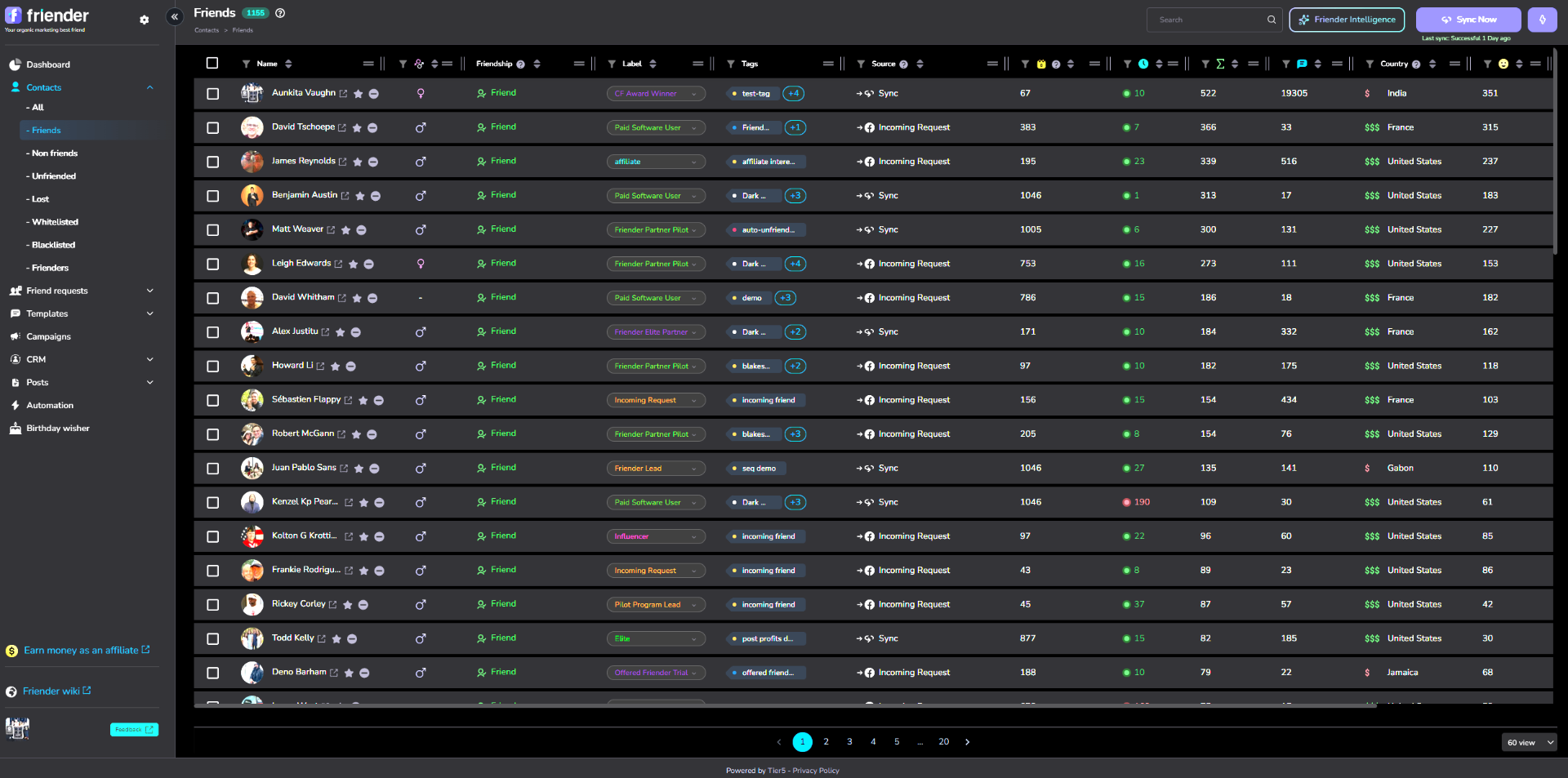Click the Friendship column help icon
The height and width of the screenshot is (778, 1568).
[520, 64]
